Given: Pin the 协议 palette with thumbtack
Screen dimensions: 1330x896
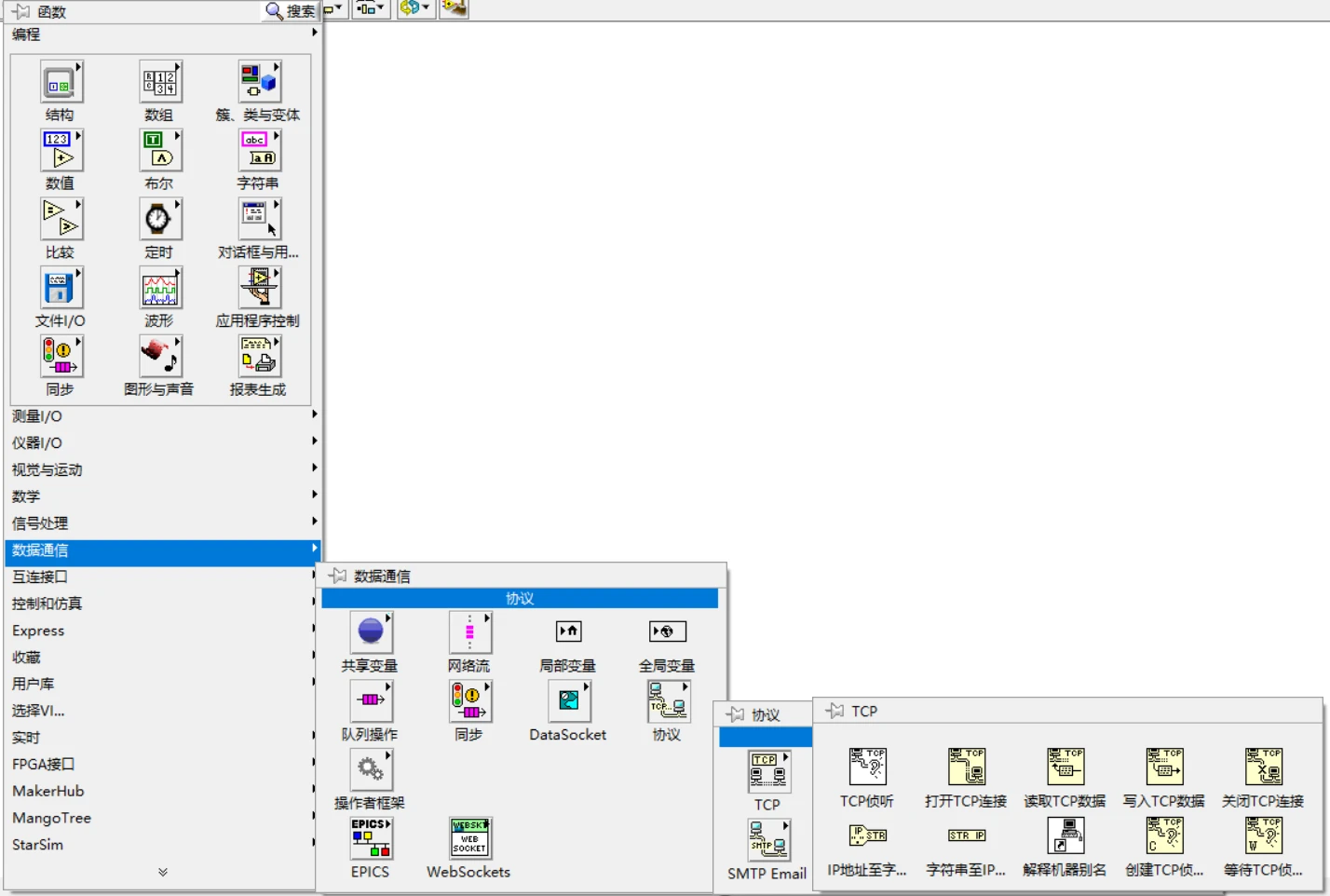Looking at the screenshot, I should [735, 714].
